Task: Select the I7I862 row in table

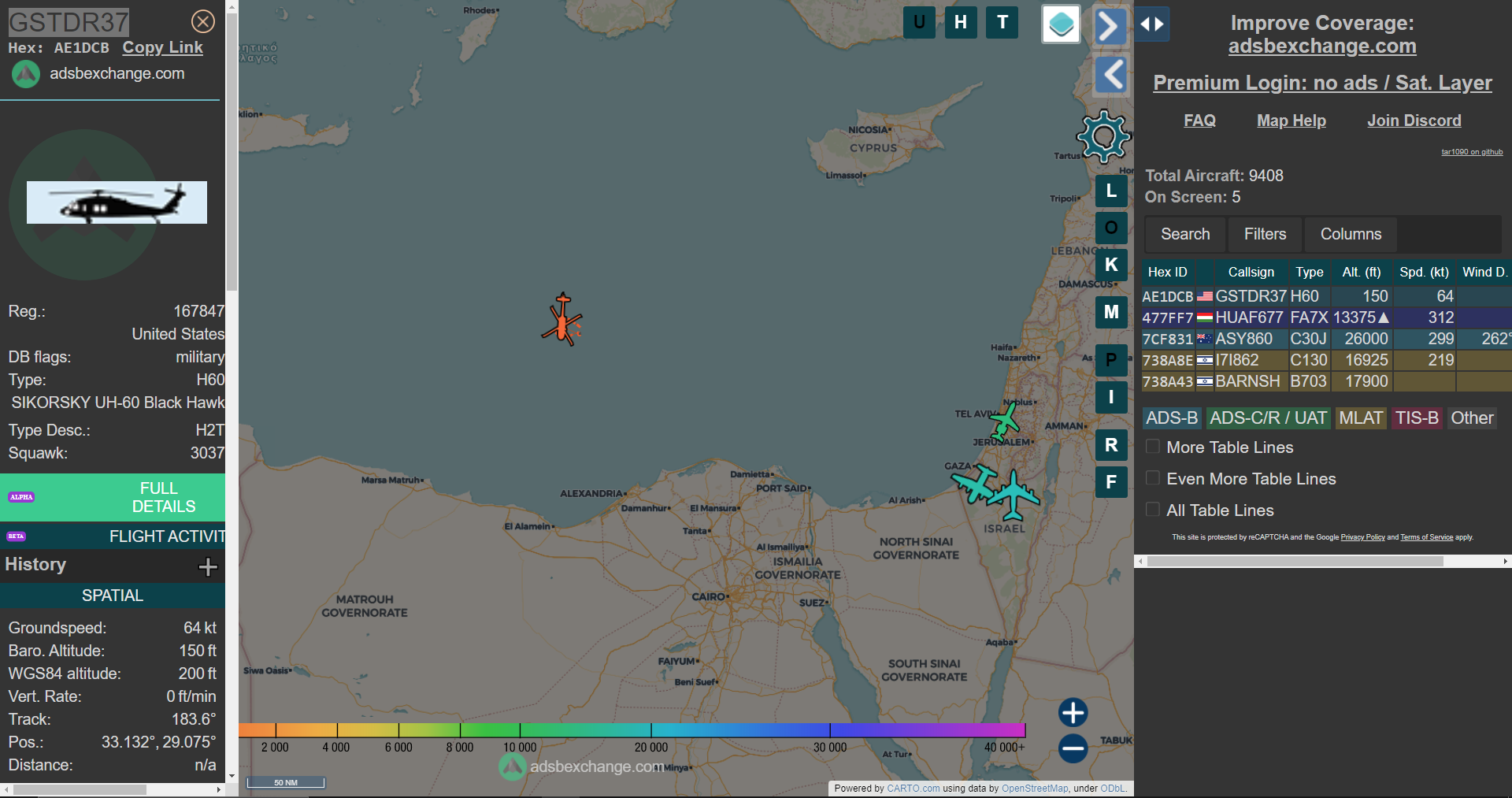Action: click(1326, 360)
